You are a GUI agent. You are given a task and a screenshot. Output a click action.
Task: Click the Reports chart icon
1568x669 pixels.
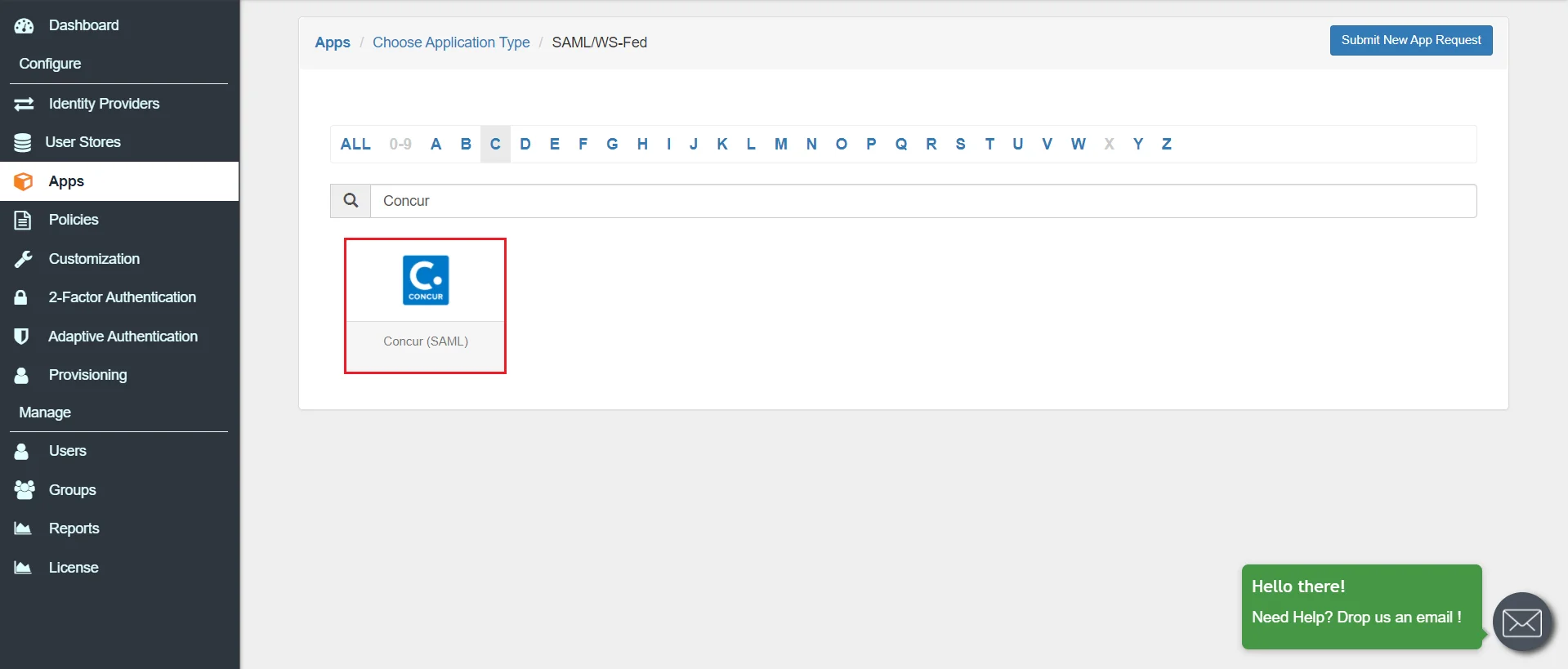click(x=23, y=529)
